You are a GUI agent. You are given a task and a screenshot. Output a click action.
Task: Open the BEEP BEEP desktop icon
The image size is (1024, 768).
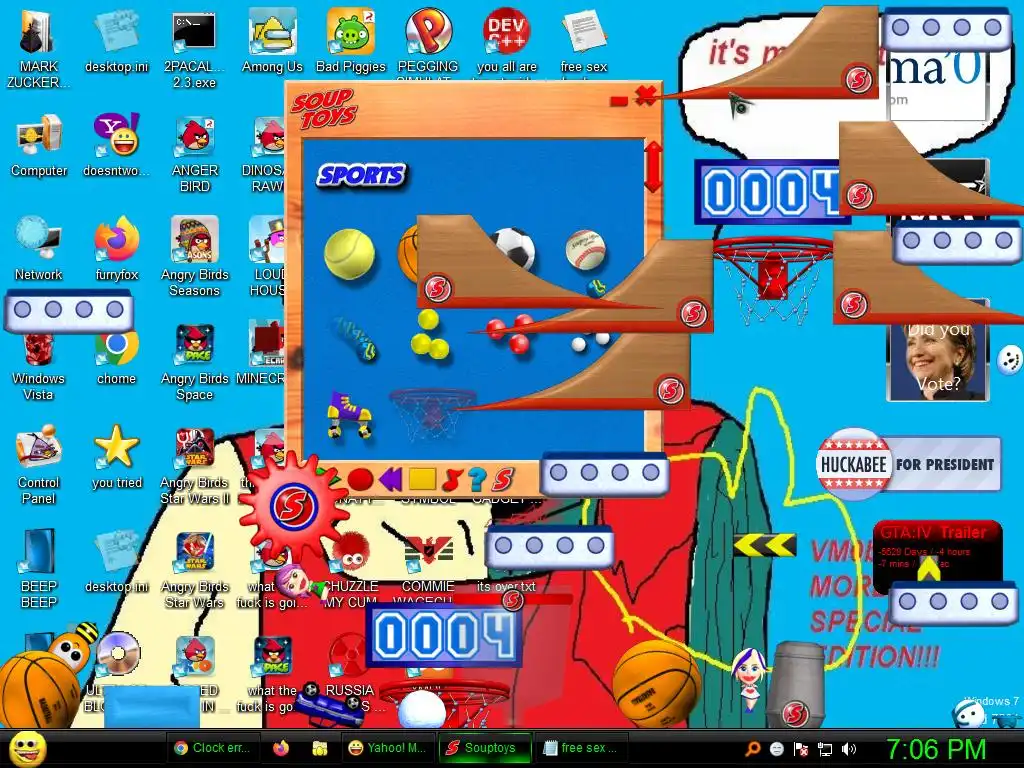pos(39,568)
